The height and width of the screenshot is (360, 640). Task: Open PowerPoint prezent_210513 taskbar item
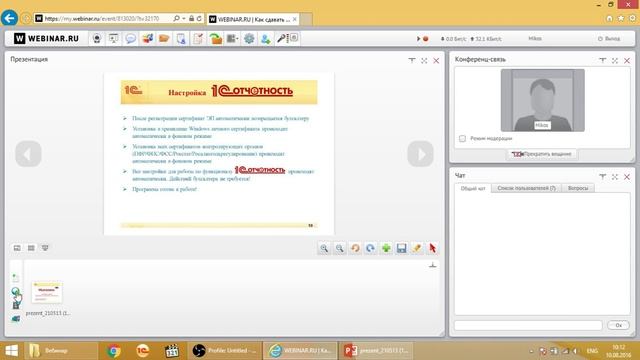376,351
